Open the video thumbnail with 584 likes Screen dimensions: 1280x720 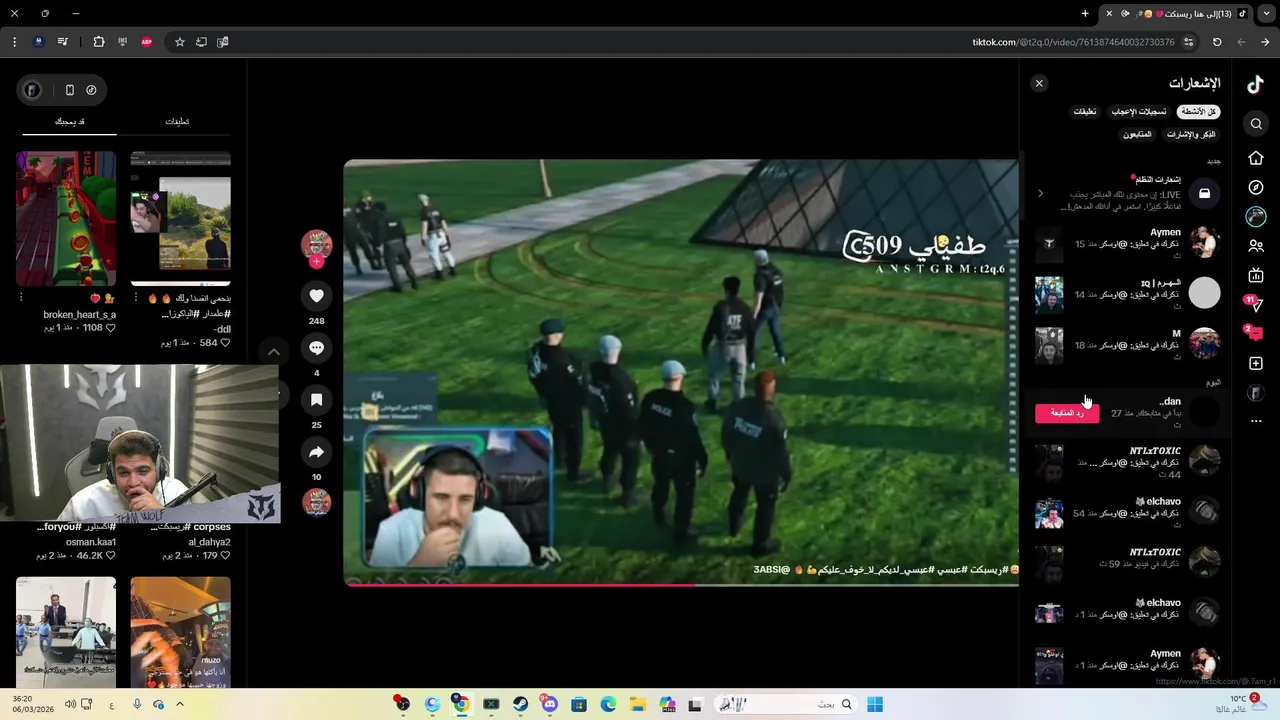coord(180,219)
